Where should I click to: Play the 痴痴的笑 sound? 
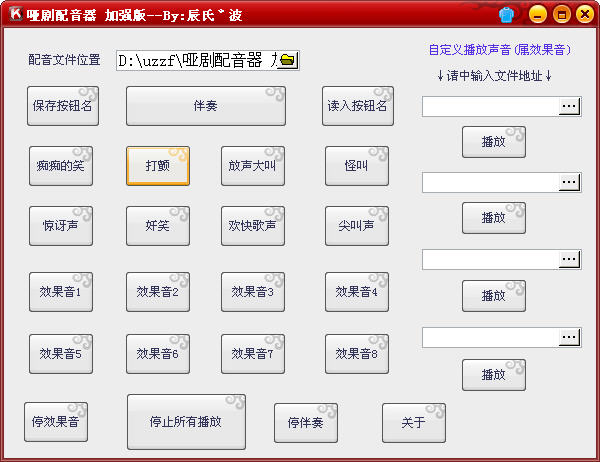tap(61, 166)
